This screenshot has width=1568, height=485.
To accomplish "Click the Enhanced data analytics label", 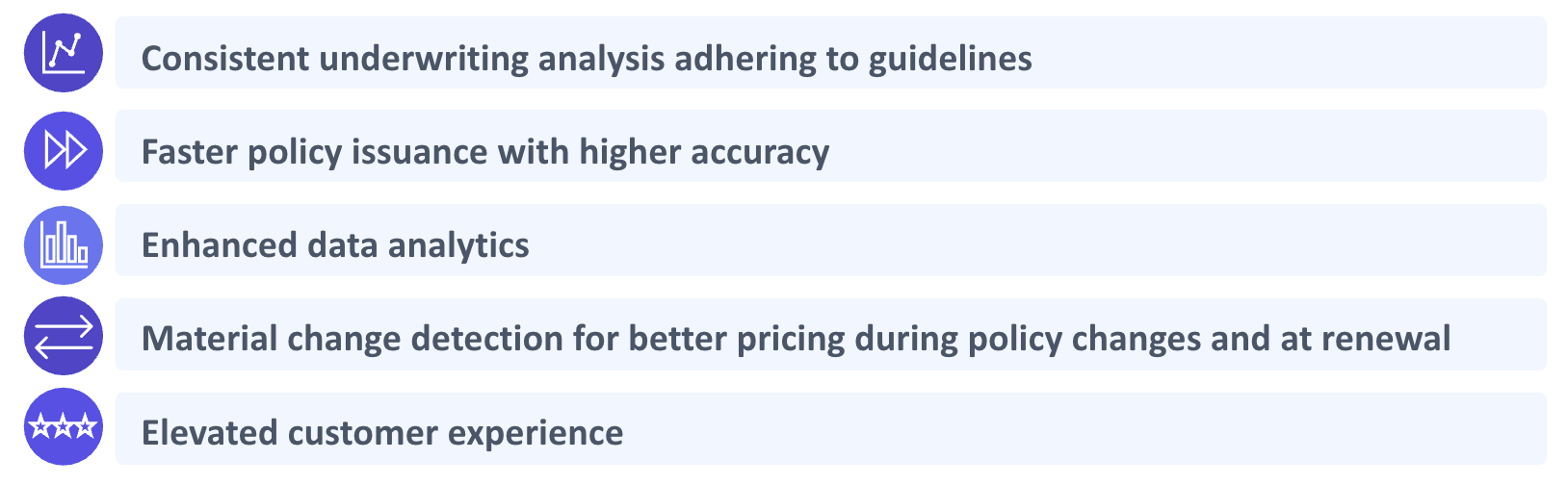I will [335, 245].
